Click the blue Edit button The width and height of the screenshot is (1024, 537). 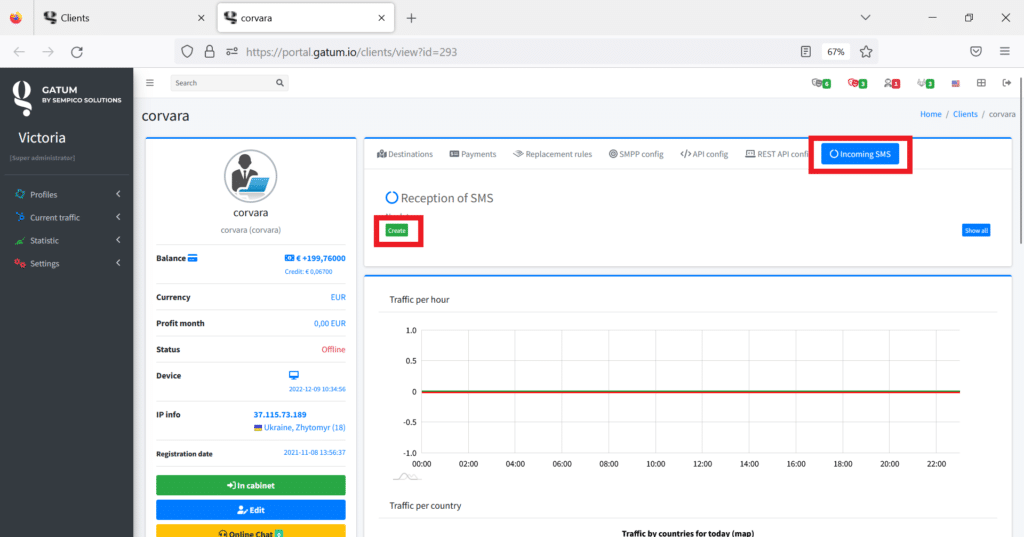[251, 510]
